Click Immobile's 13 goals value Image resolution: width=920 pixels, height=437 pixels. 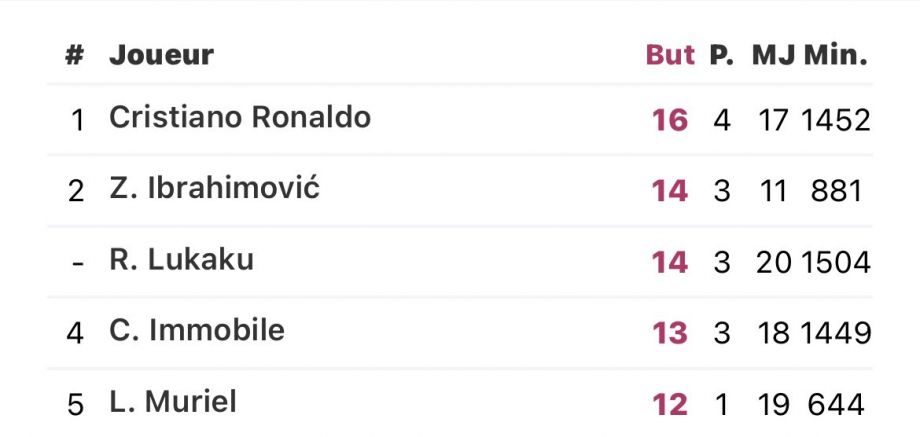tap(669, 333)
